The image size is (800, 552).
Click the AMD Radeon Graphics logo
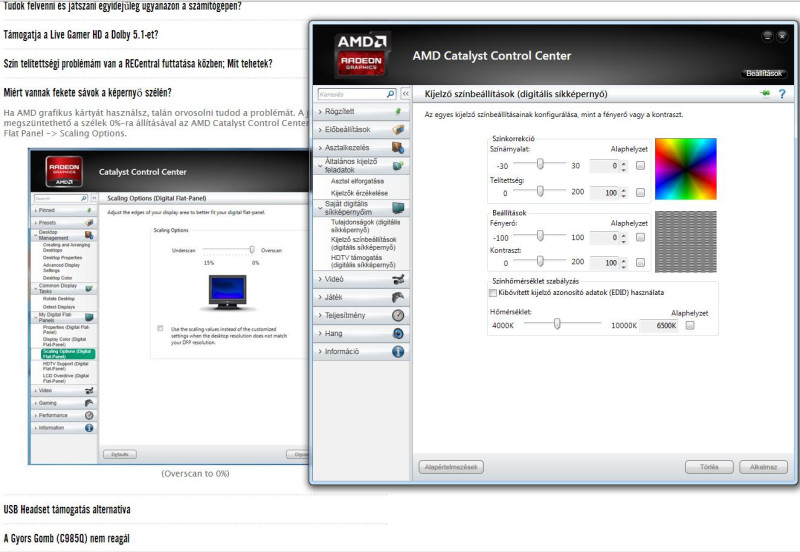(x=362, y=55)
